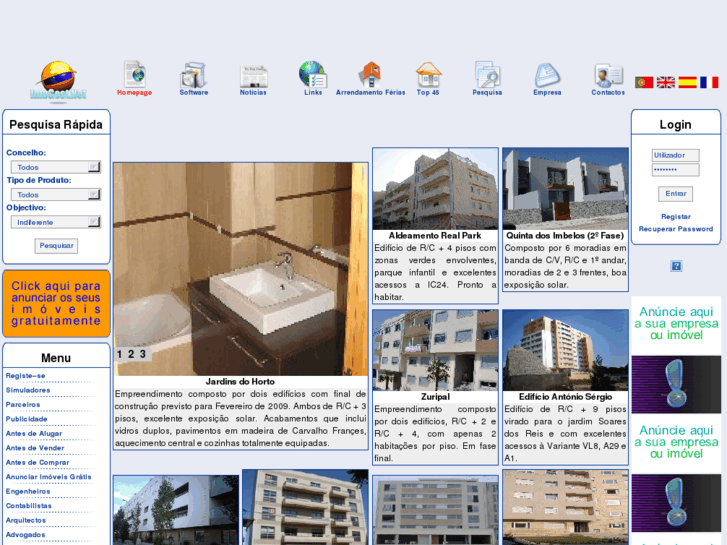Focus the Utilizador input field
This screenshot has height=545, width=727.
coord(676,155)
